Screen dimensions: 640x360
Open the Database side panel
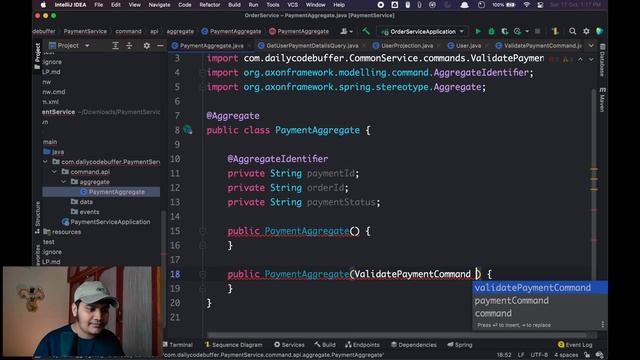[602, 60]
